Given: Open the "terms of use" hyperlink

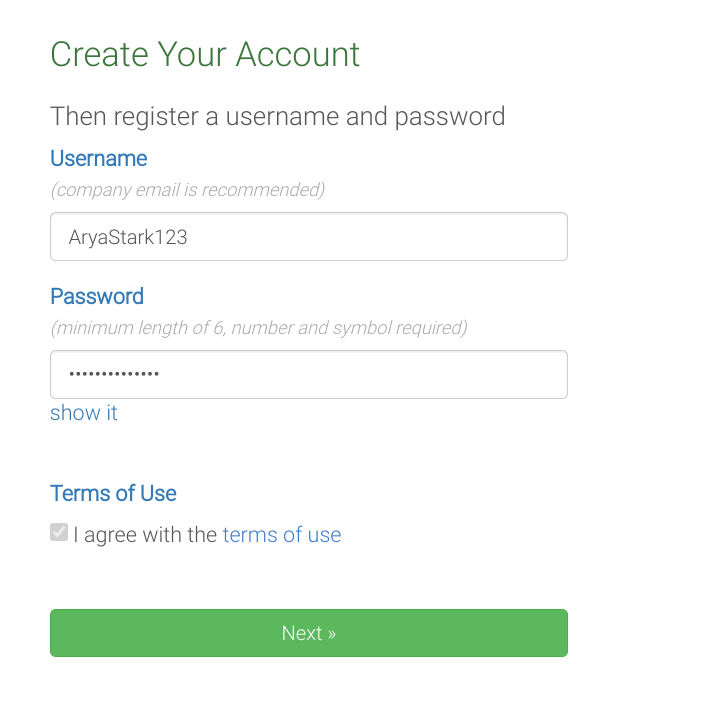Looking at the screenshot, I should [282, 535].
